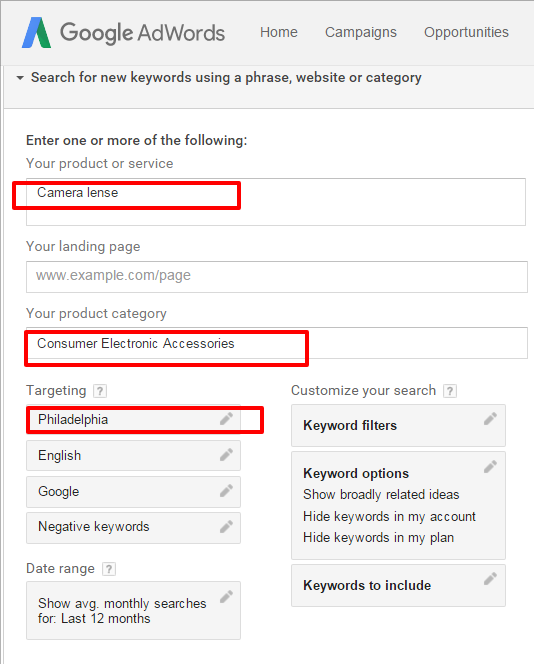
Task: Edit Keyword filters using pencil icon
Action: pyautogui.click(x=490, y=419)
